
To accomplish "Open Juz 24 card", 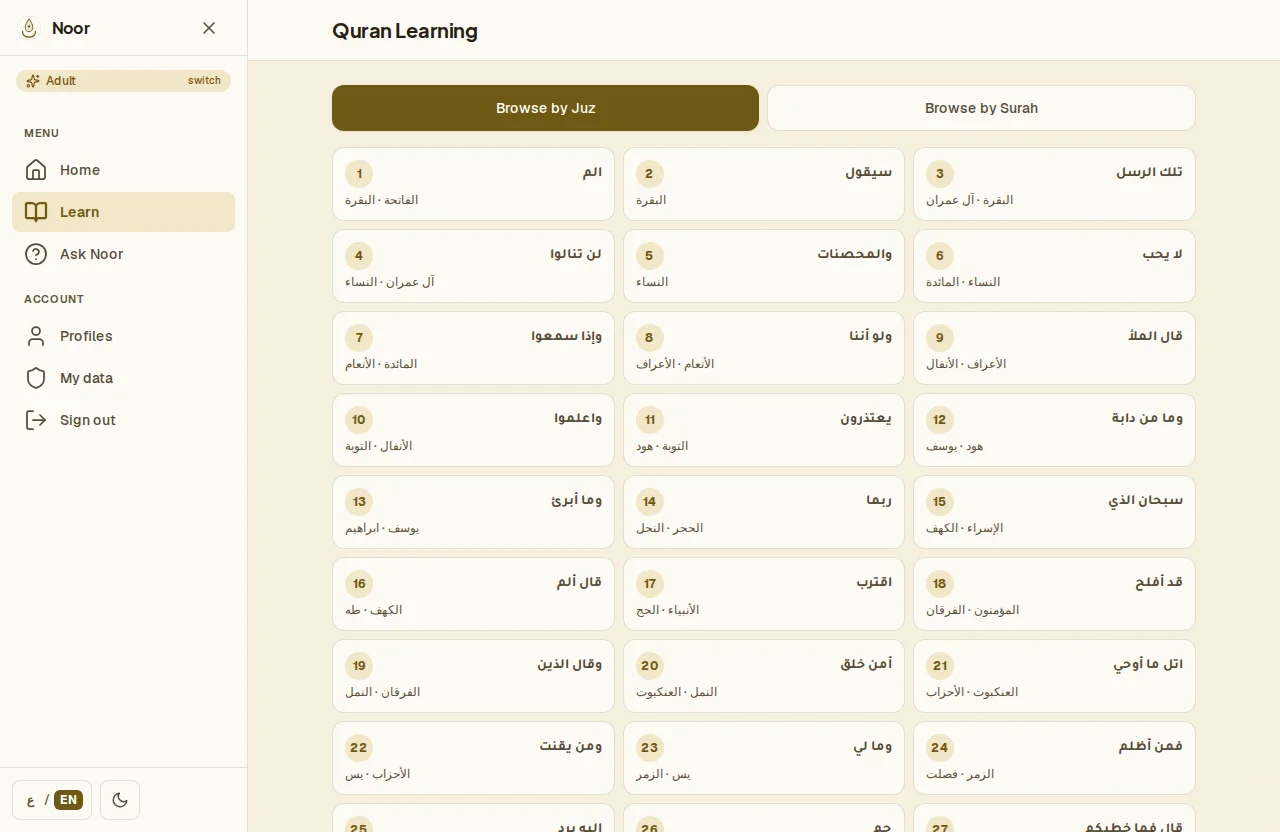I will click(1054, 758).
